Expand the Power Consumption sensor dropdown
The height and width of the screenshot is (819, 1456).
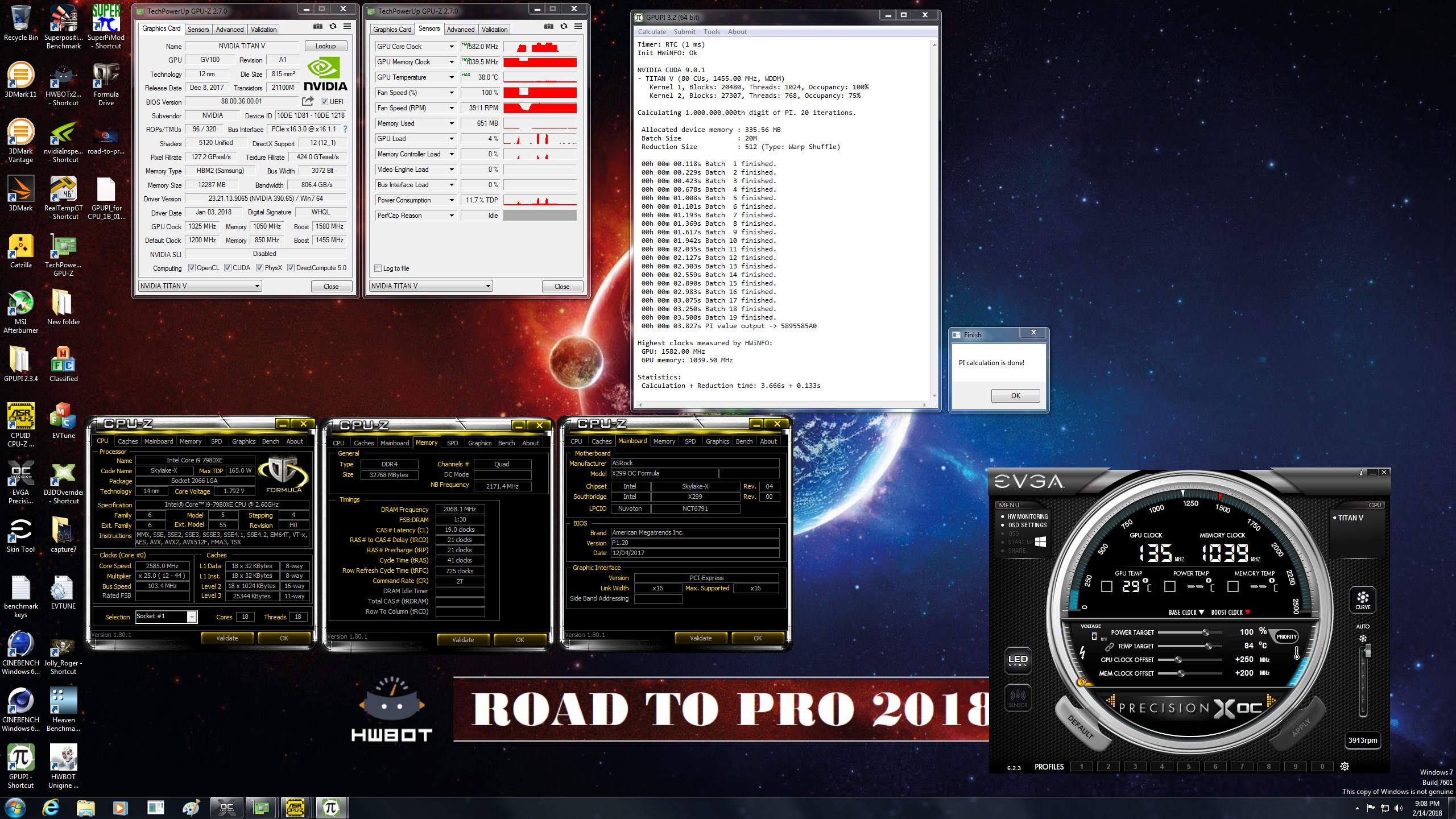pos(452,200)
